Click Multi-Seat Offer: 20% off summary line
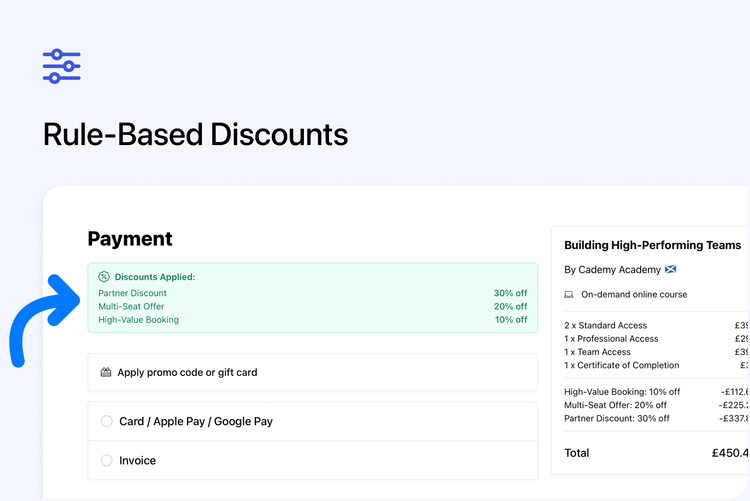Image resolution: width=750 pixels, height=501 pixels. point(615,405)
